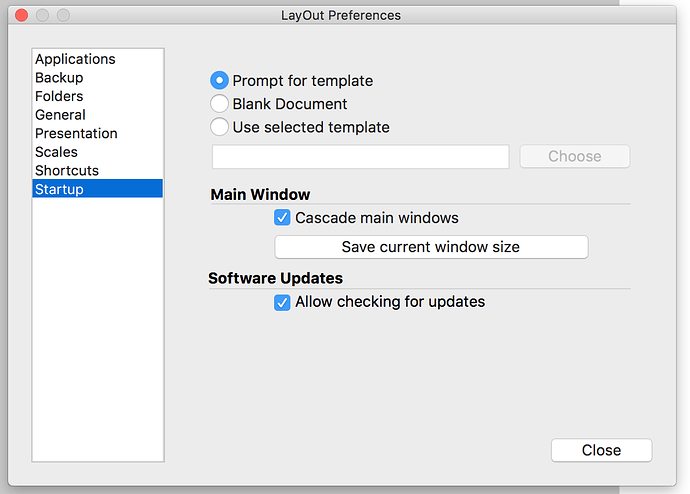The height and width of the screenshot is (494, 690).
Task: Click the red window close button
Action: [x=21, y=15]
